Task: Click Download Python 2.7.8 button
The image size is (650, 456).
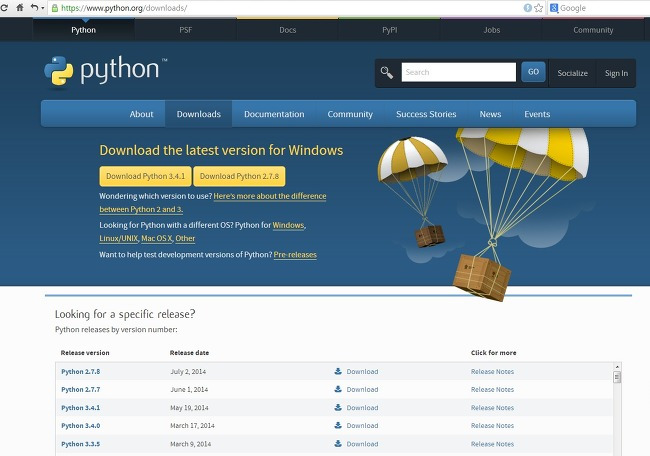Action: coord(239,176)
